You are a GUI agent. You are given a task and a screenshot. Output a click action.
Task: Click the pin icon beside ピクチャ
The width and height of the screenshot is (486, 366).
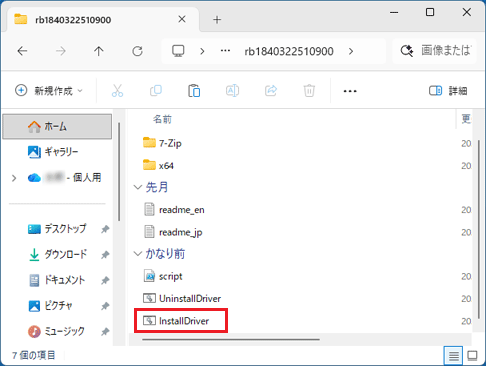(105, 306)
